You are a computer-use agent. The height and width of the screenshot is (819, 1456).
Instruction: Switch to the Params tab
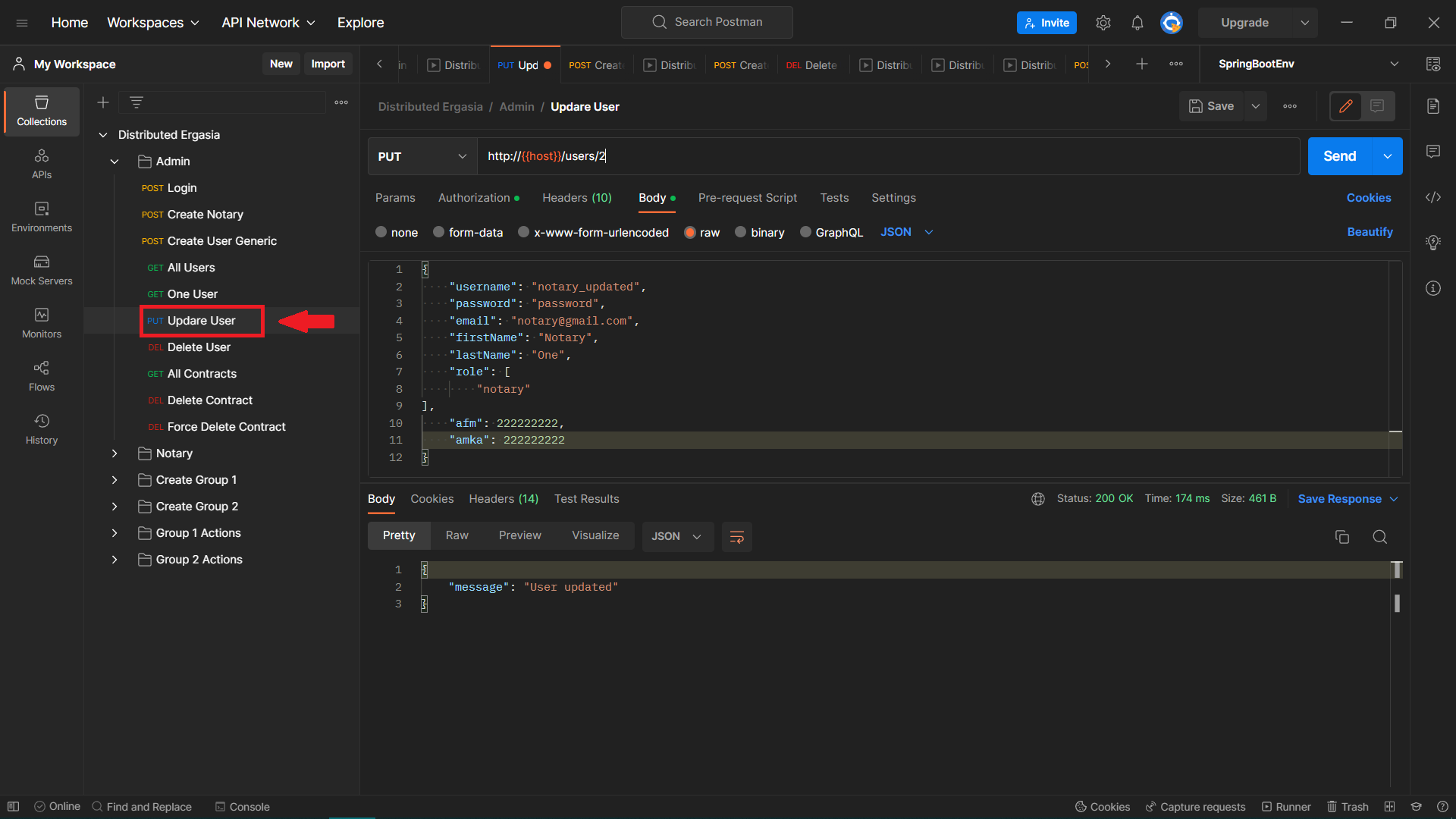click(395, 198)
